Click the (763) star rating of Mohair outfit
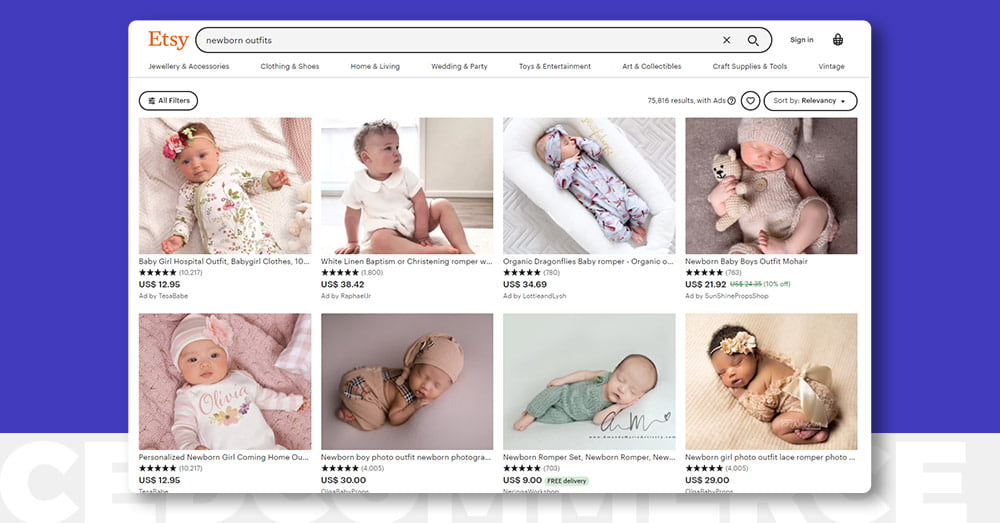 [x=714, y=272]
